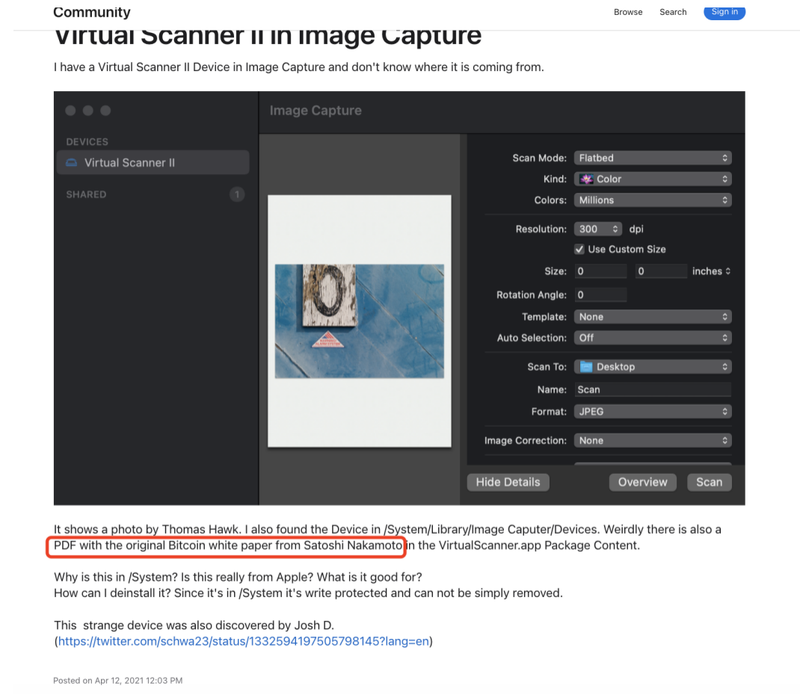Click the Scan button
The height and width of the screenshot is (698, 800).
coord(709,482)
